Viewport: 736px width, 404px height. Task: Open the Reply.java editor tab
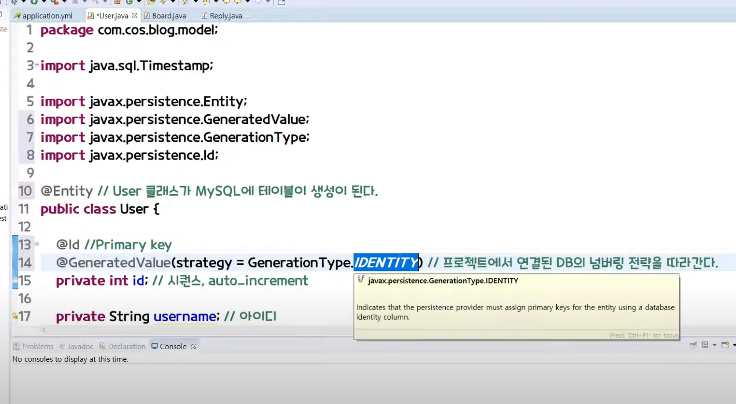(x=222, y=15)
